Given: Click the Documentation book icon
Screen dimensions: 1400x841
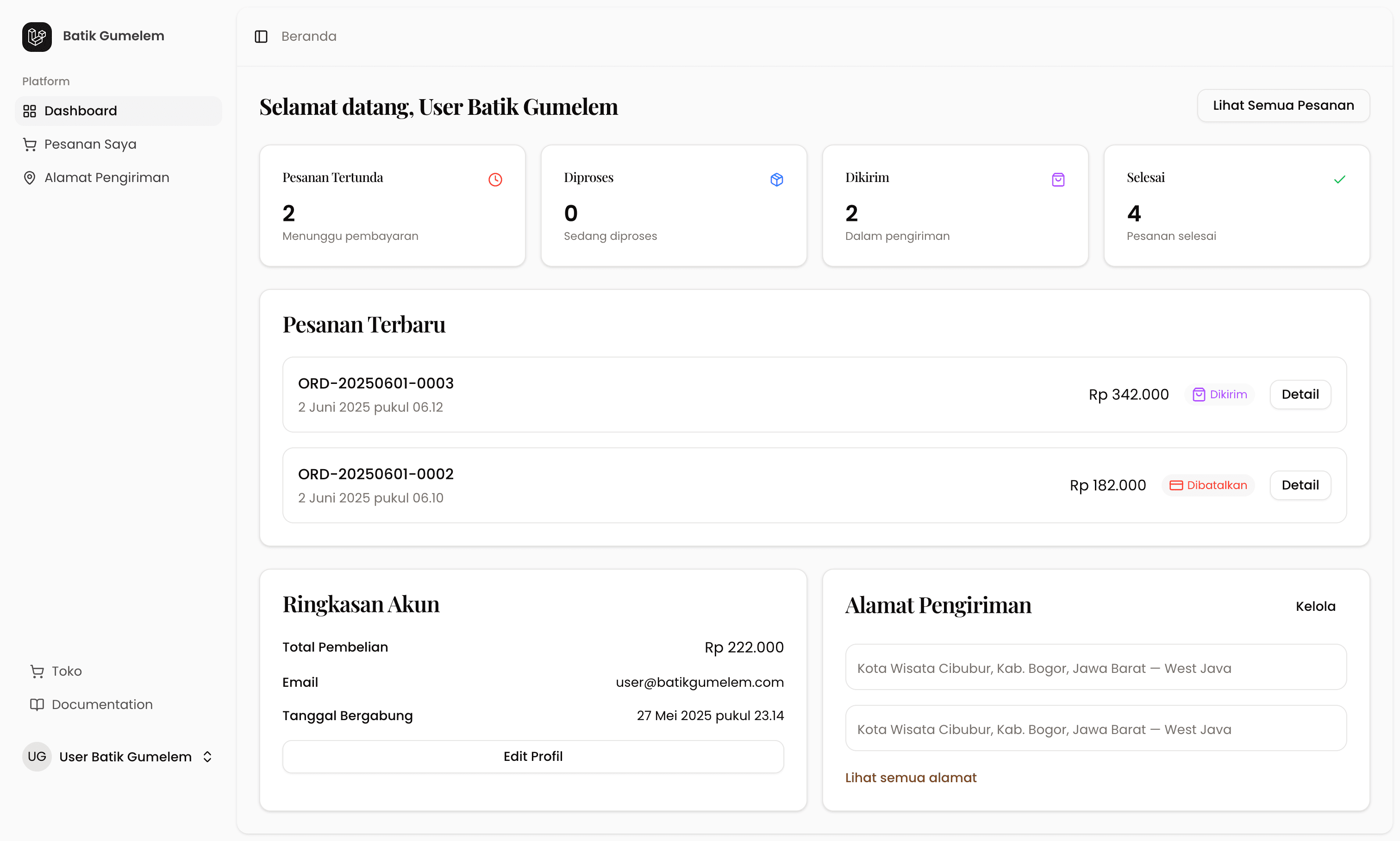Looking at the screenshot, I should click(37, 705).
